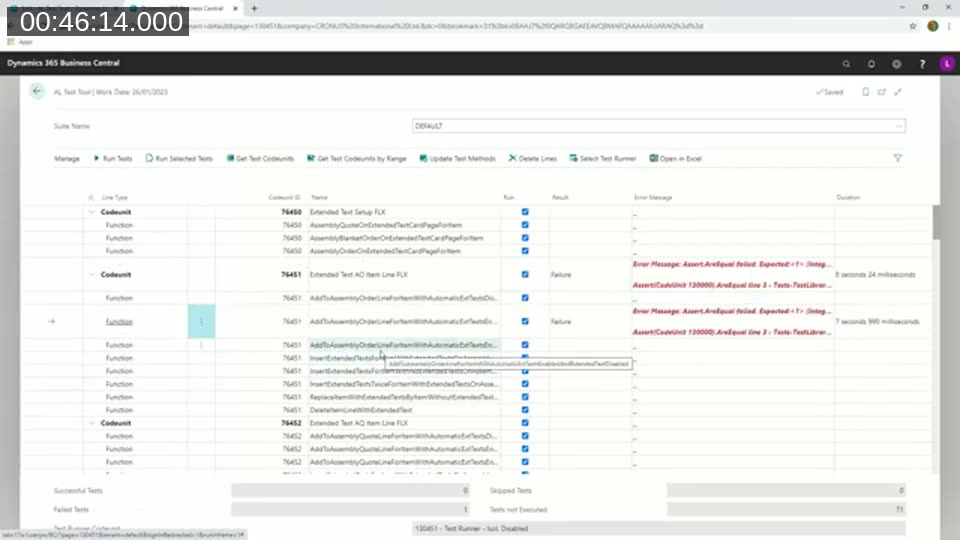Toggle Run checkbox for ReplaceItemWithExtendedTexts row
Viewport: 960px width, 540px height.
click(525, 397)
